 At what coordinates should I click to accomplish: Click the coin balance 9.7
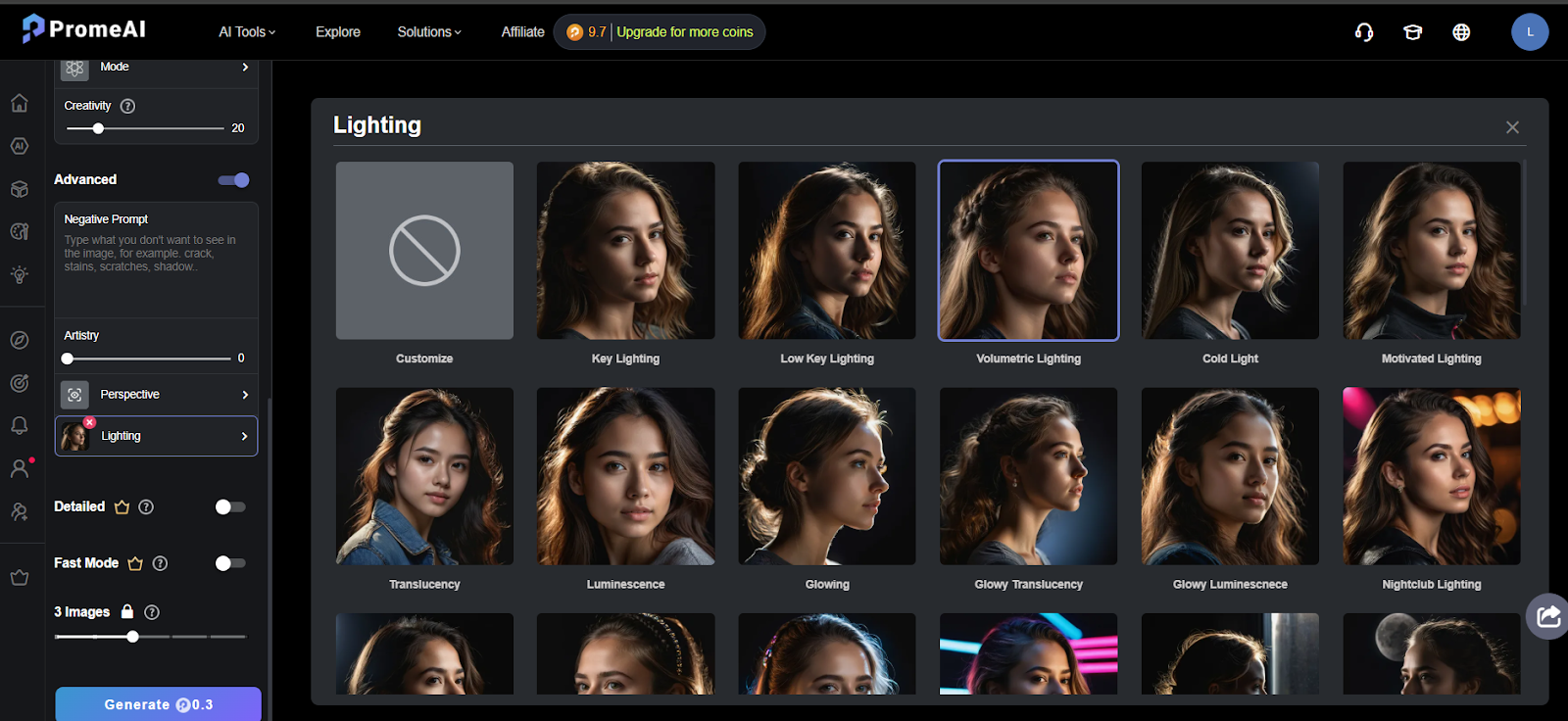(x=587, y=32)
